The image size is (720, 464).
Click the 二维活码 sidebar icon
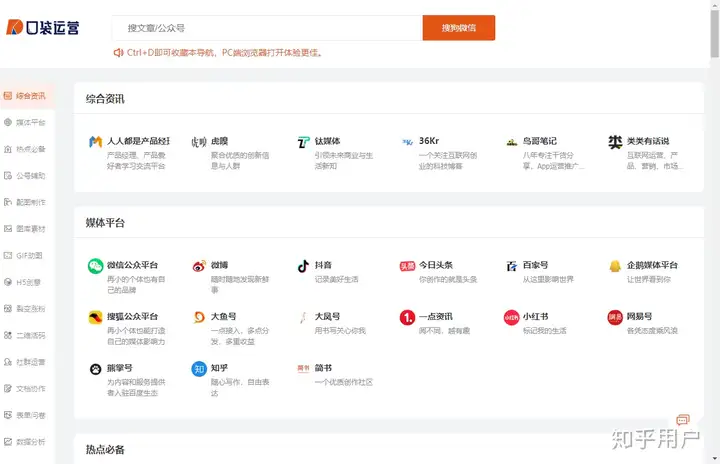[8, 335]
